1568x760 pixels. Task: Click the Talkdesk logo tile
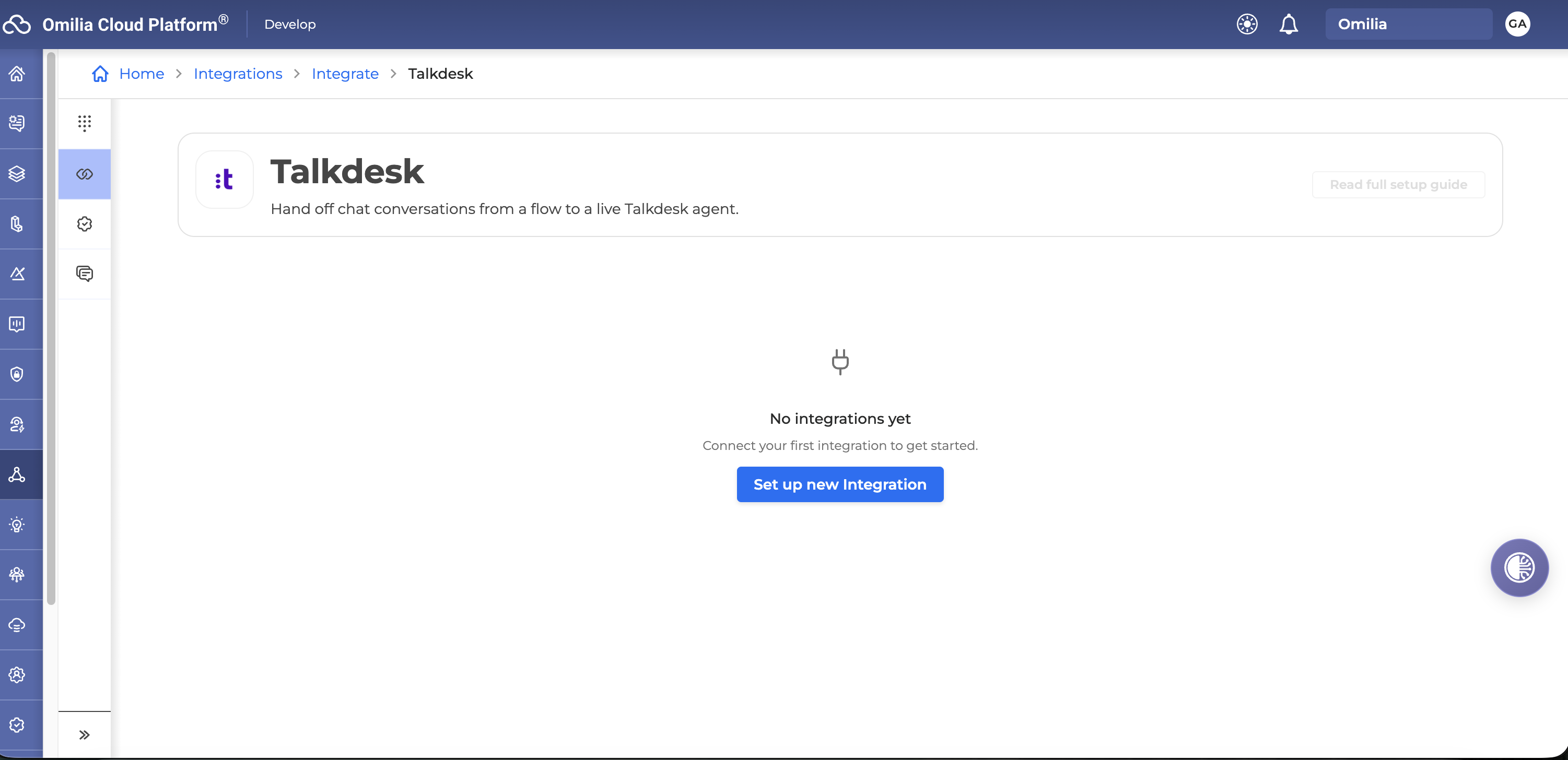(225, 180)
